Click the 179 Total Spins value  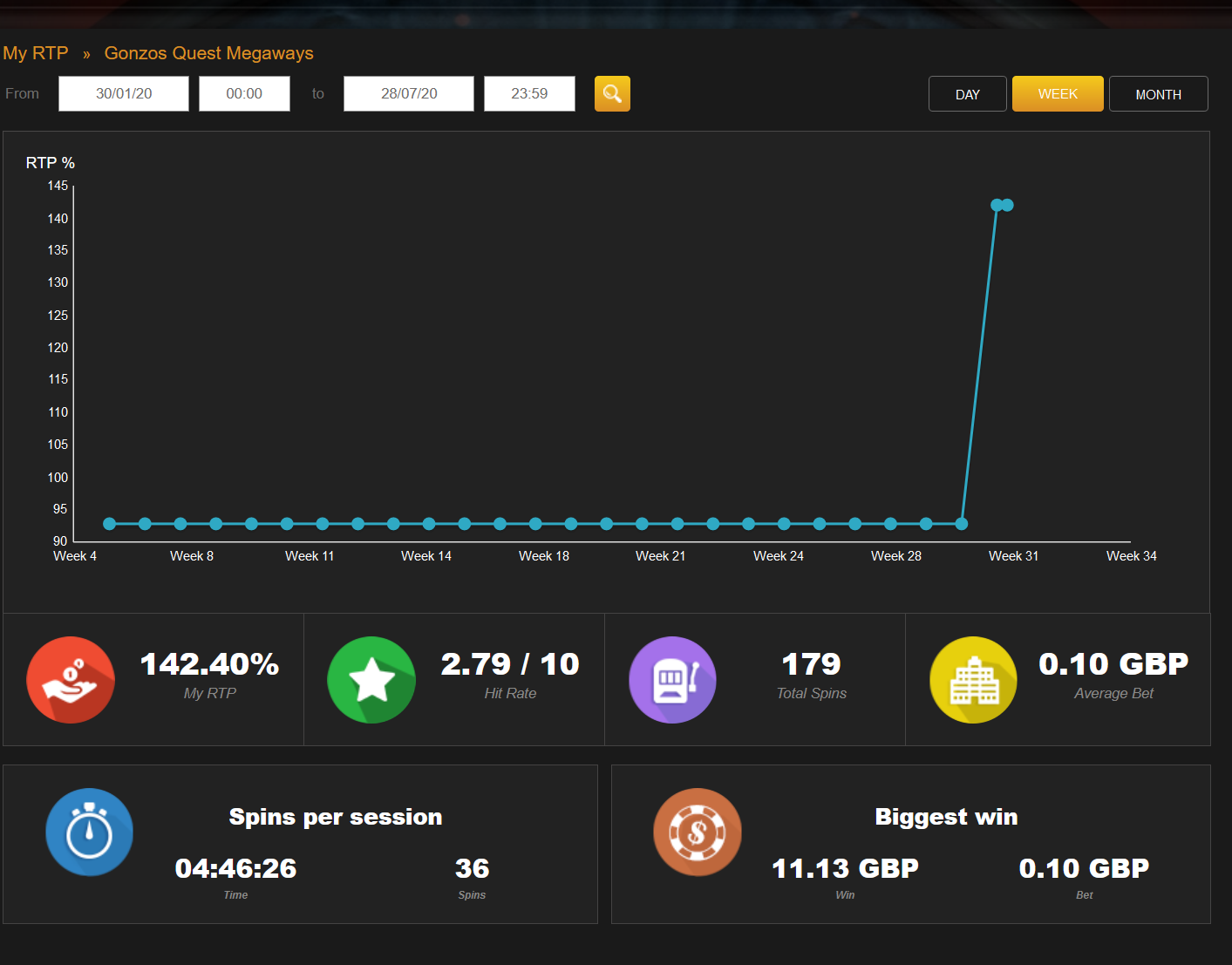click(812, 664)
